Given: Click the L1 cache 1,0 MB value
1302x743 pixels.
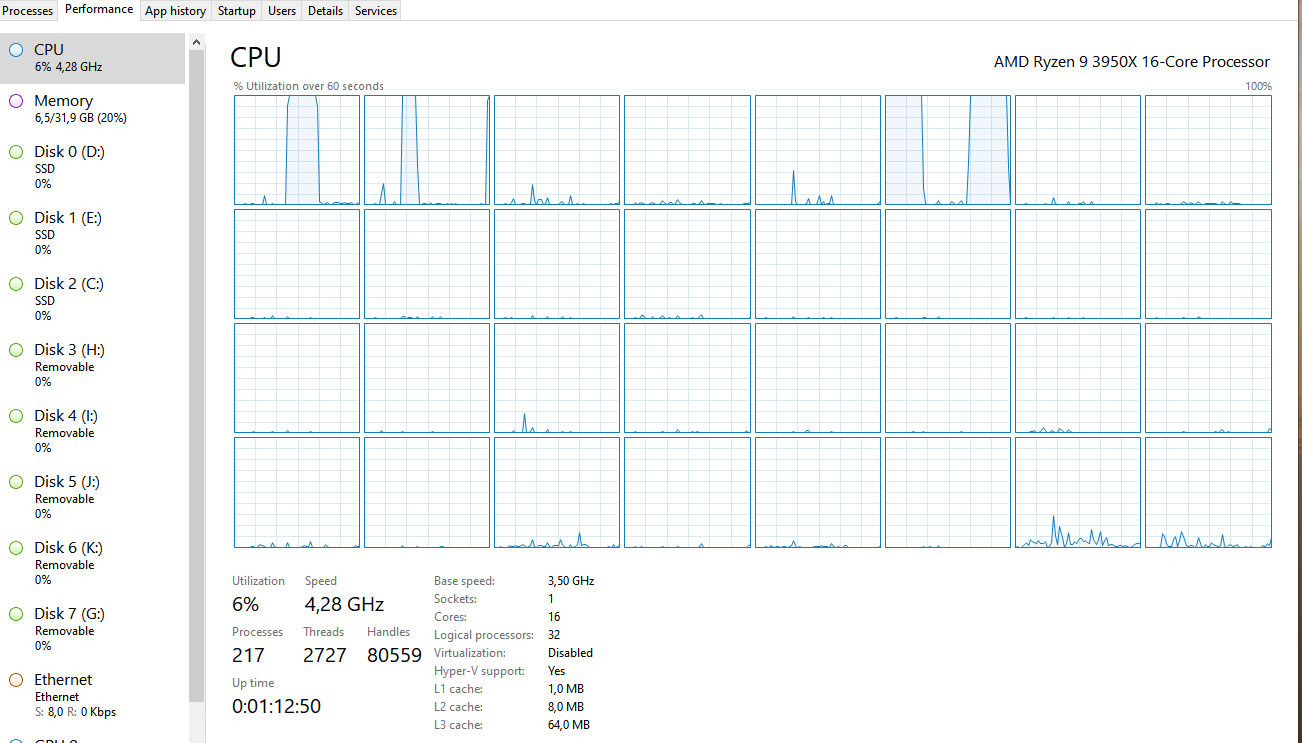Looking at the screenshot, I should pyautogui.click(x=566, y=689).
